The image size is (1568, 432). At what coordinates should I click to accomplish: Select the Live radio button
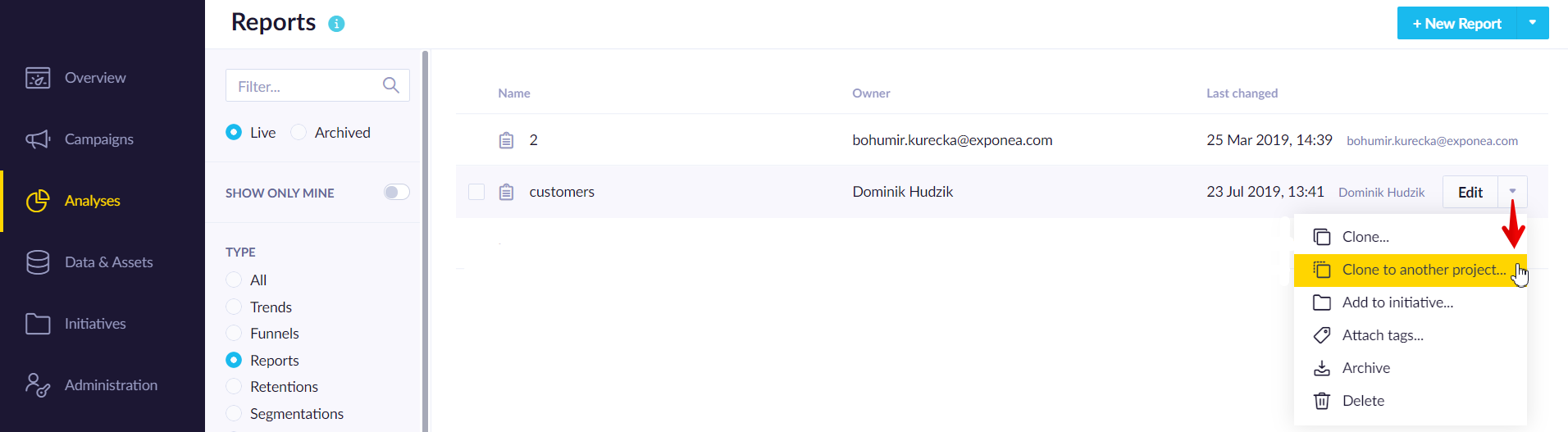coord(234,132)
